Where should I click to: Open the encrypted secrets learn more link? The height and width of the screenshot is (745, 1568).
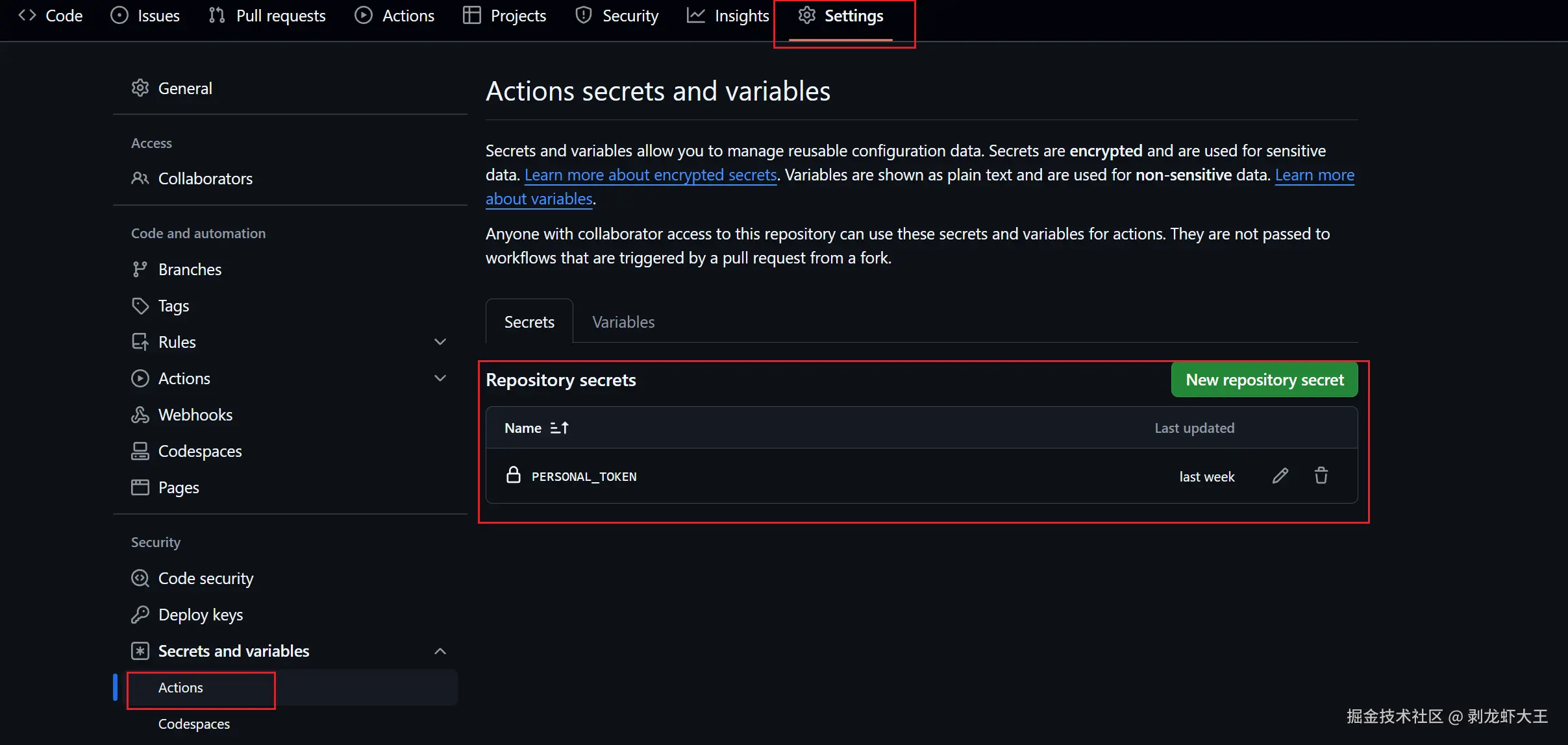point(650,175)
